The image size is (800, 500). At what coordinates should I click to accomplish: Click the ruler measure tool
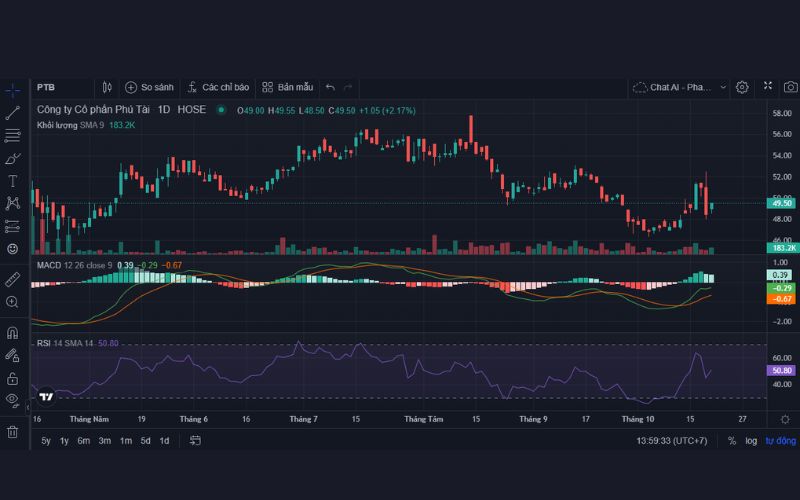pyautogui.click(x=13, y=278)
